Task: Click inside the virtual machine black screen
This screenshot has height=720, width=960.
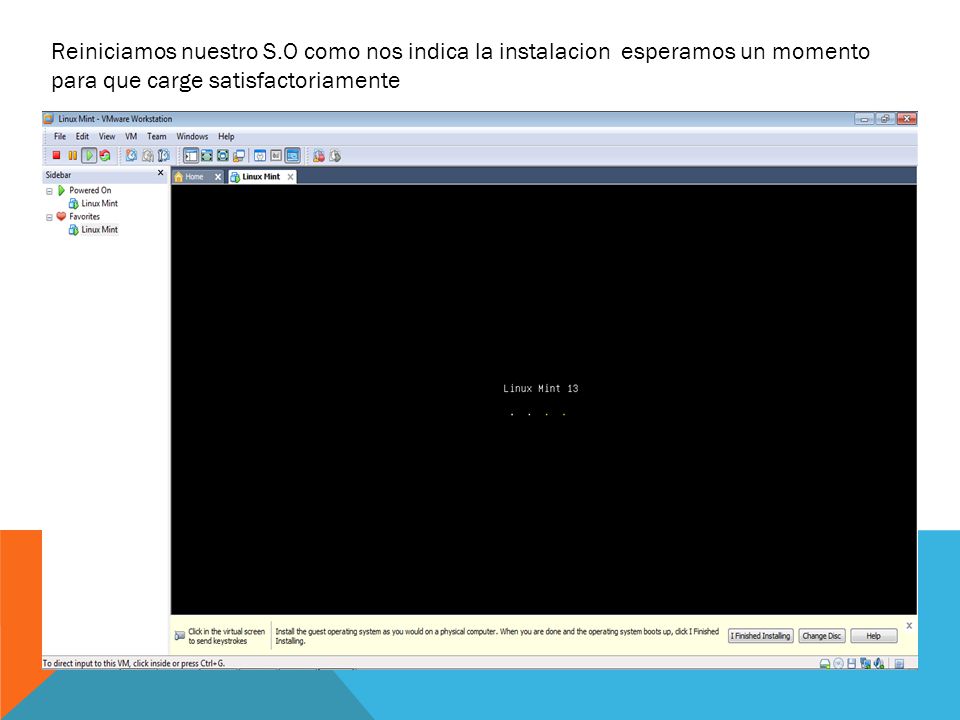Action: click(544, 399)
